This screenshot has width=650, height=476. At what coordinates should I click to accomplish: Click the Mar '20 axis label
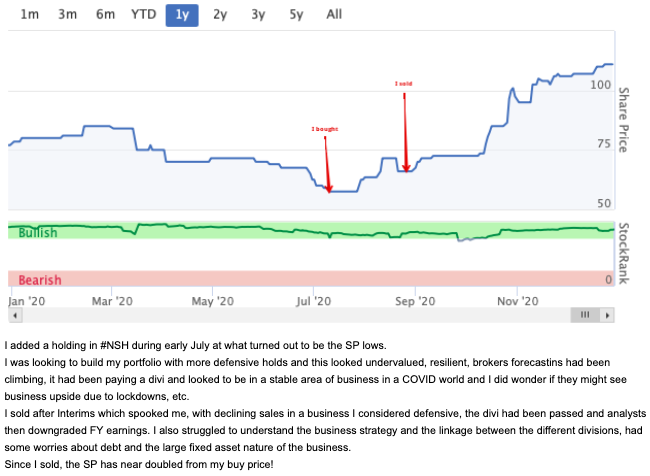coord(112,301)
